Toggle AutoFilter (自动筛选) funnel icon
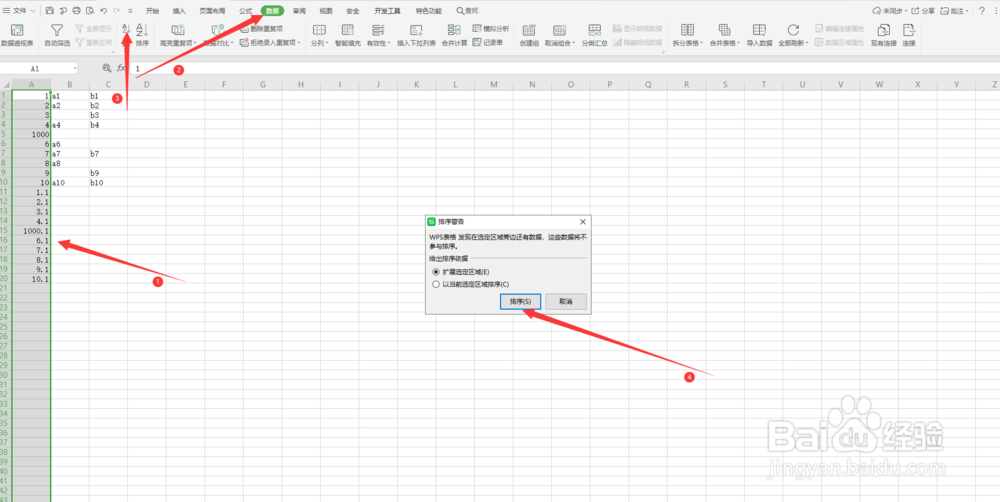1000x502 pixels. 57,30
